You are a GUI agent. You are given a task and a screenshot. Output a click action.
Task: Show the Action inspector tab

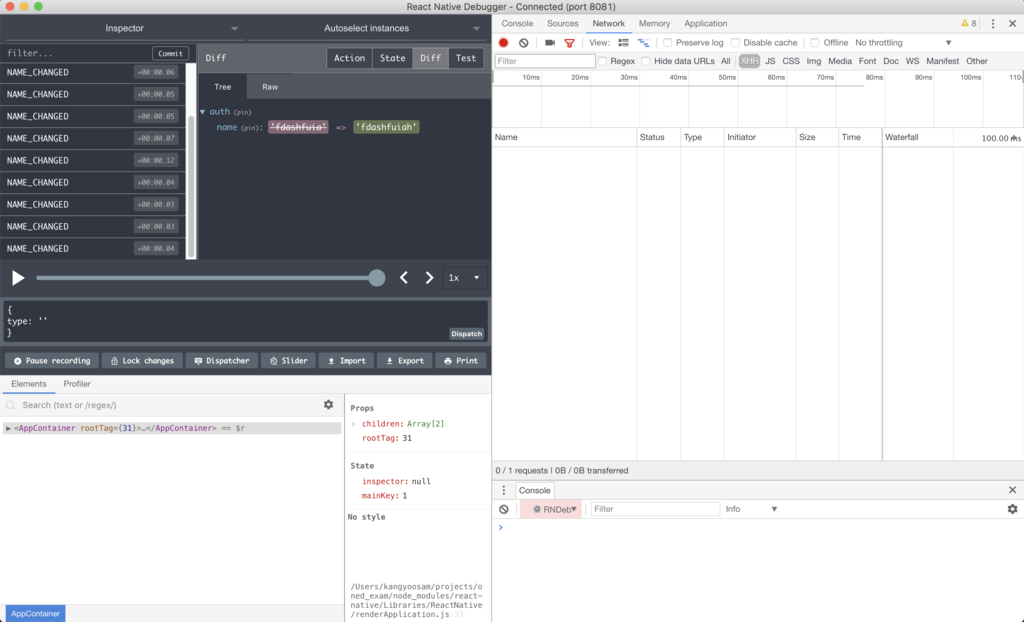[349, 58]
